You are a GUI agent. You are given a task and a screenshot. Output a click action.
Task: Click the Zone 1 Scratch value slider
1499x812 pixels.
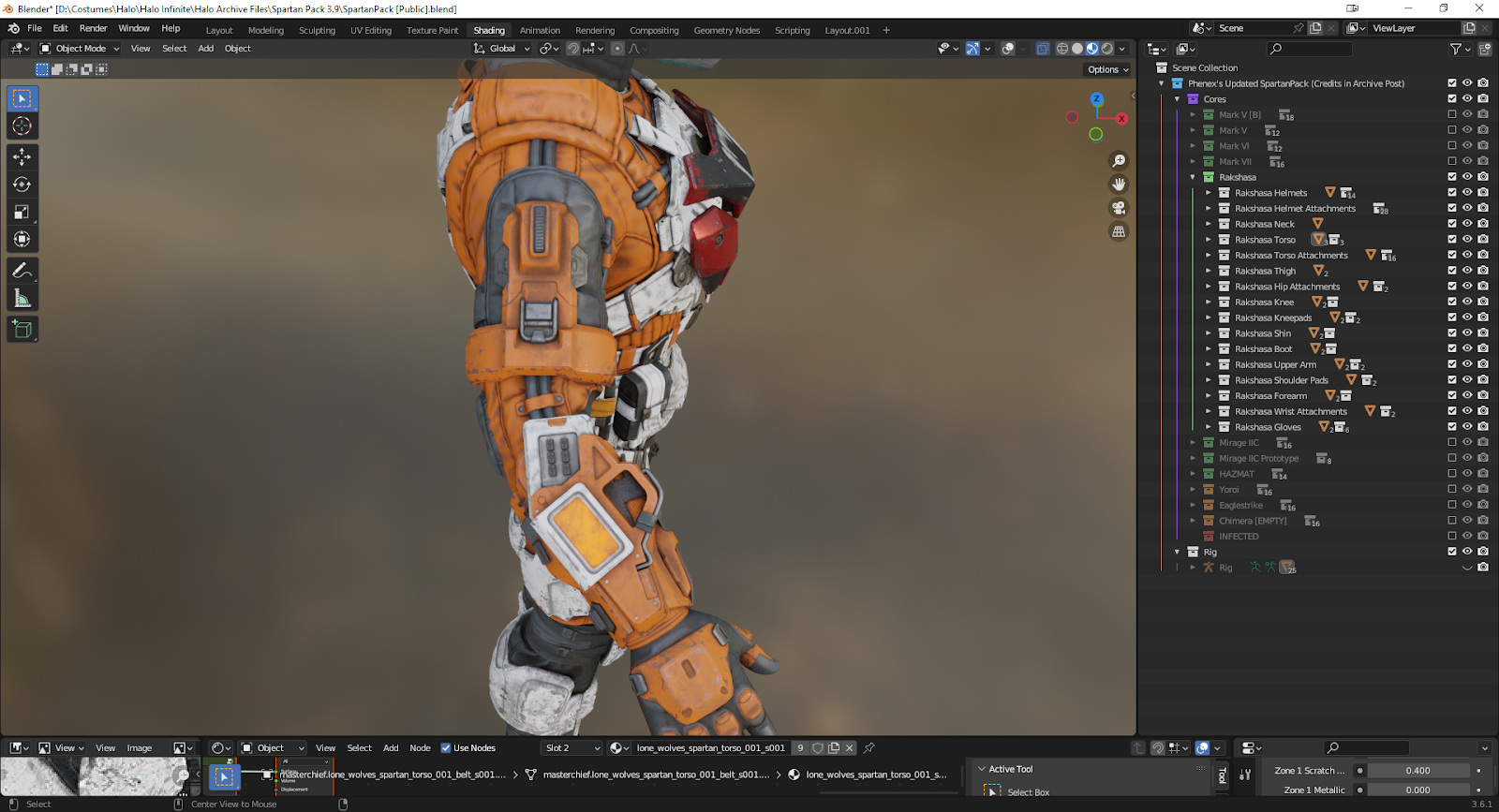coord(1417,770)
